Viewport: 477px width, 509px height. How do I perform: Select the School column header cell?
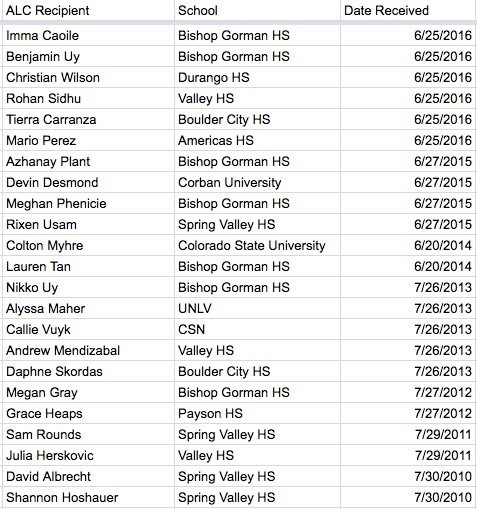pos(257,10)
